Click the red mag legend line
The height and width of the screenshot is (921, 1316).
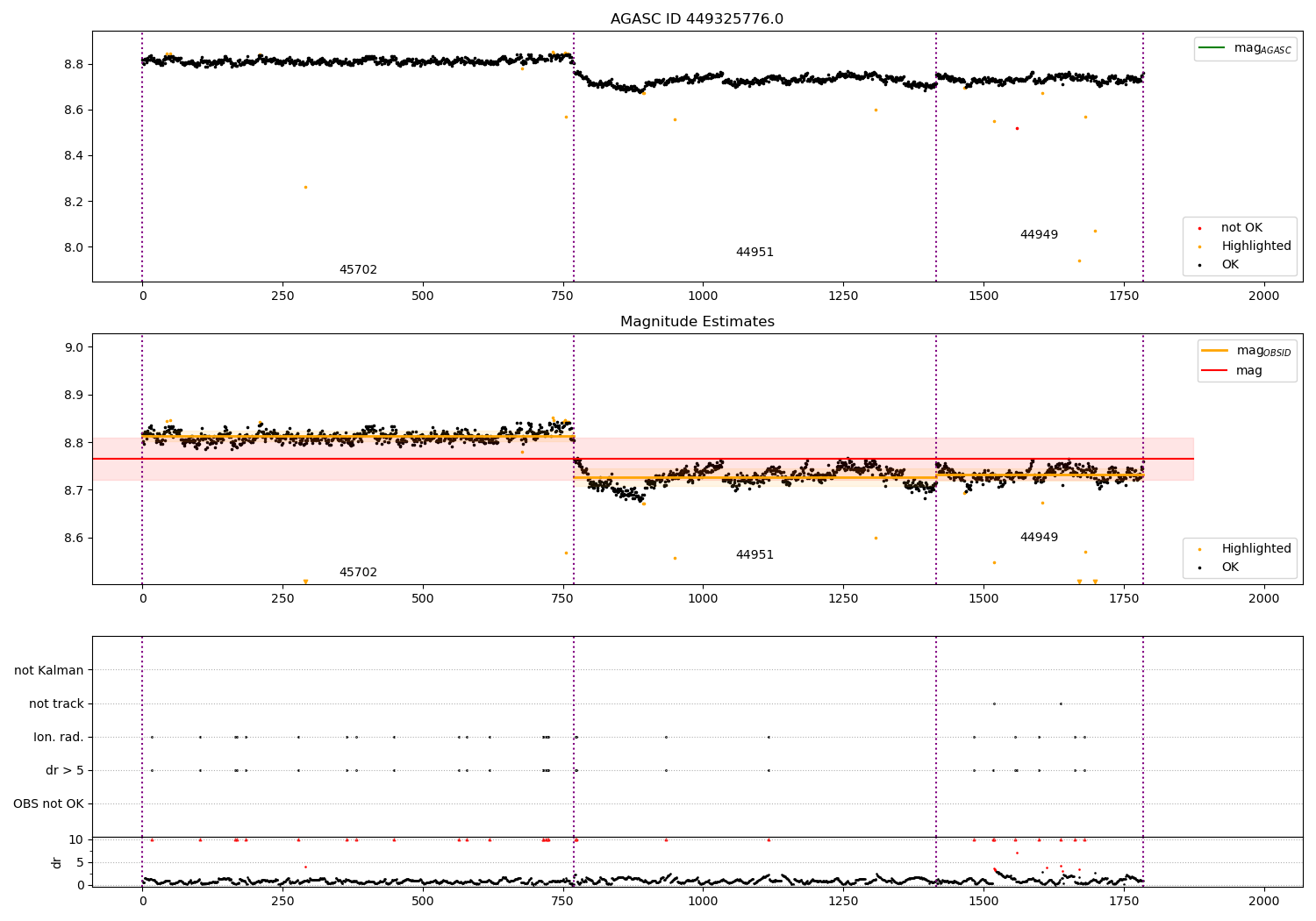(1215, 371)
